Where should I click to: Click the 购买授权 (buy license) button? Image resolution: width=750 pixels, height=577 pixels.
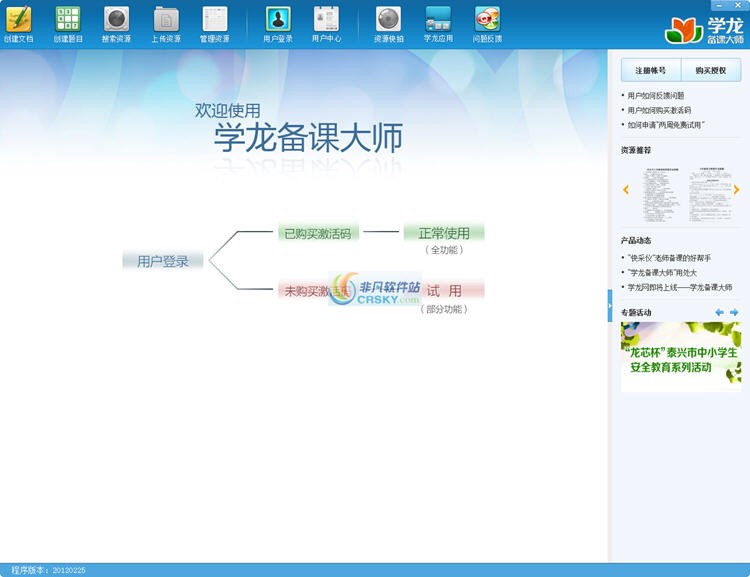click(711, 70)
